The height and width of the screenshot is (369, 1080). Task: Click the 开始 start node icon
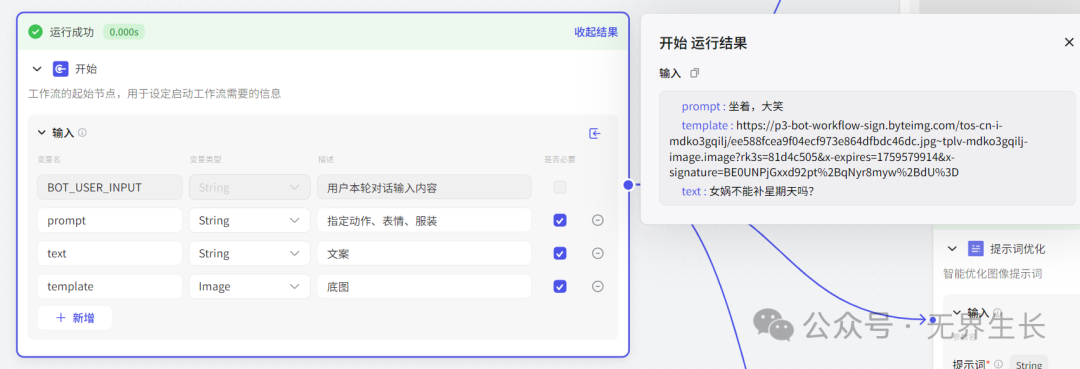(61, 69)
